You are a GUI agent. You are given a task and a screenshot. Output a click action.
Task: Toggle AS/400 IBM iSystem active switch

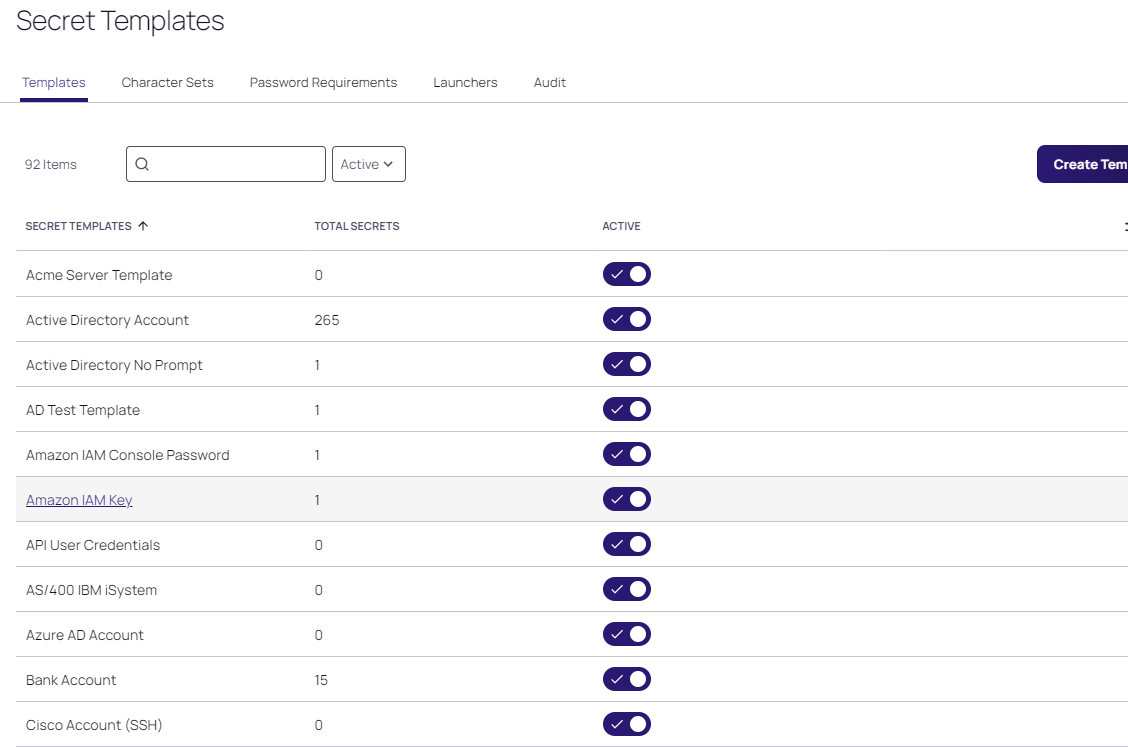coord(626,590)
